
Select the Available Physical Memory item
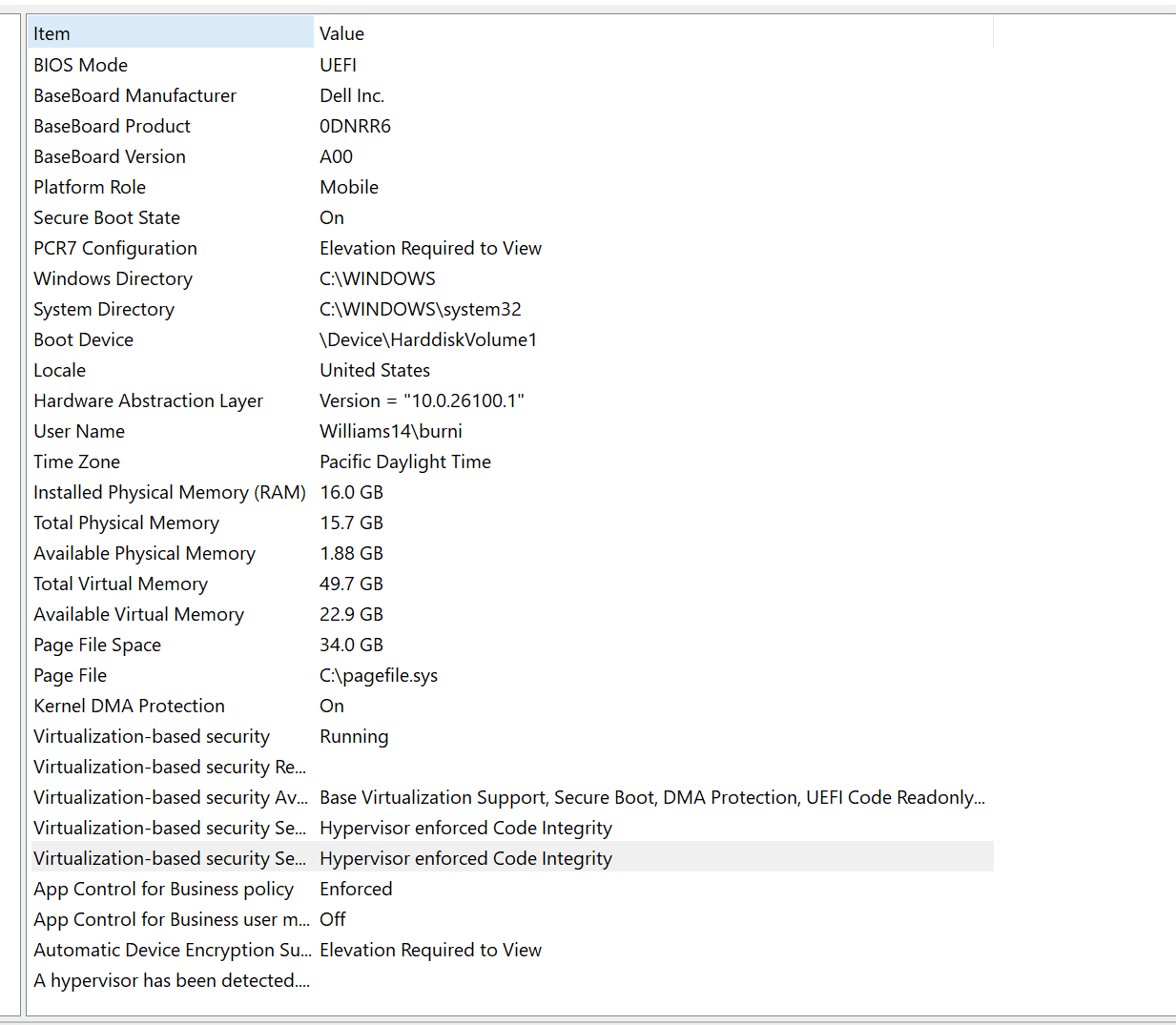pos(144,553)
